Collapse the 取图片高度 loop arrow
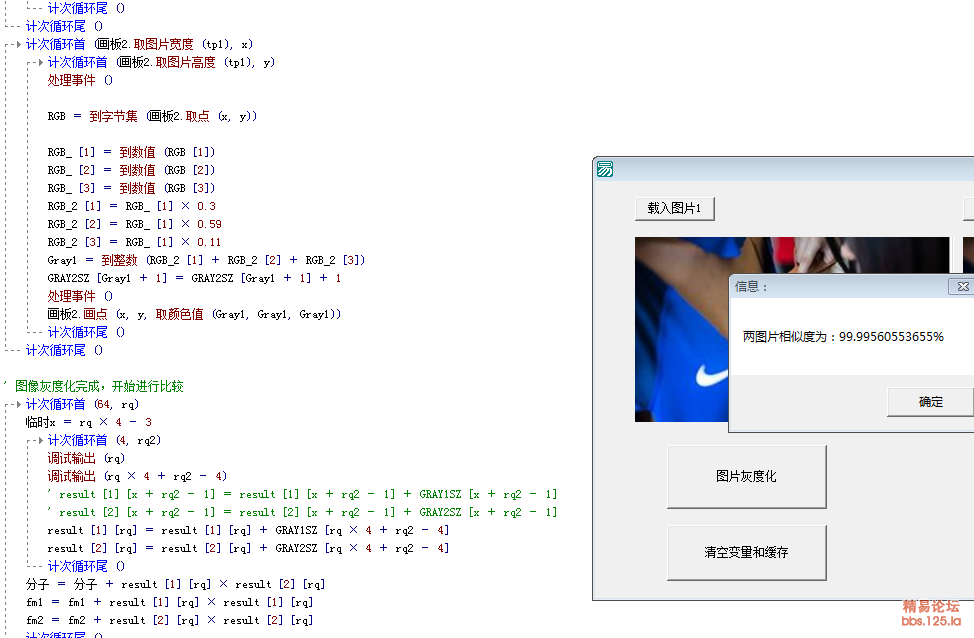The width and height of the screenshot is (974, 638). pyautogui.click(x=41, y=62)
